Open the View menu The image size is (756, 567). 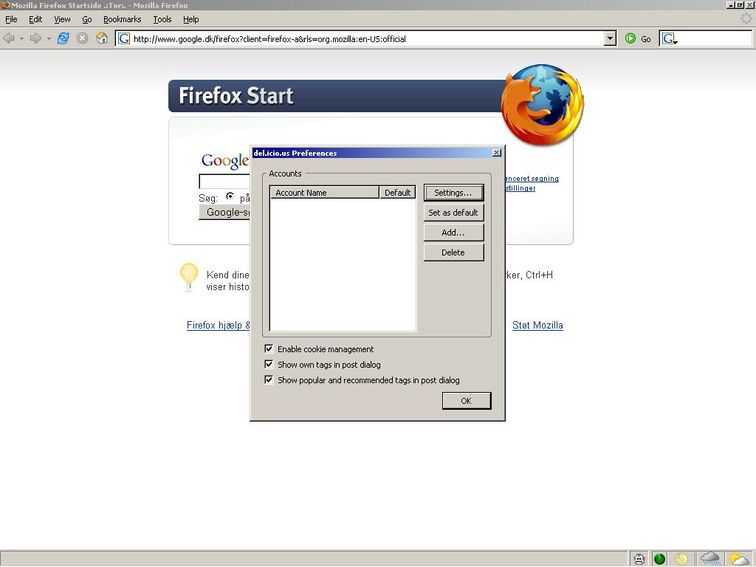pos(62,19)
